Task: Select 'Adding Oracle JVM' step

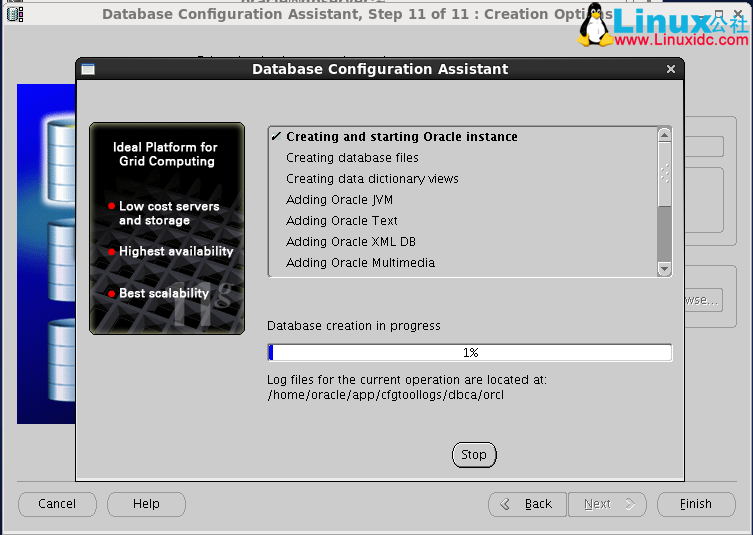Action: pyautogui.click(x=340, y=200)
